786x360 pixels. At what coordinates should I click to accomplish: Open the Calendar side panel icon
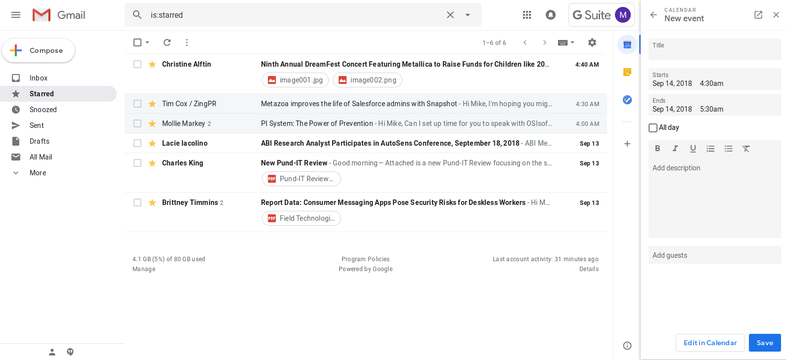click(x=627, y=45)
